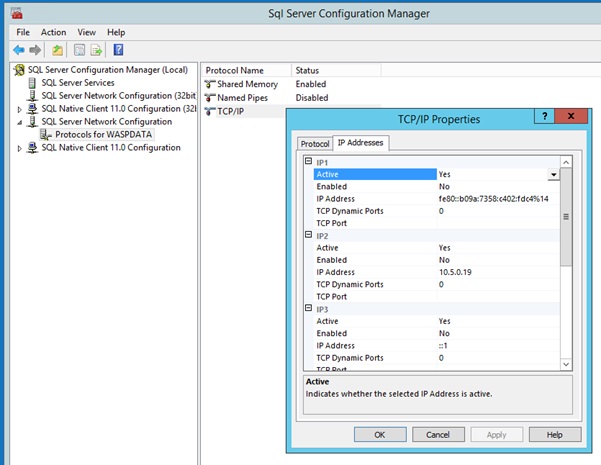
Task: Select the Named Pipes protocol icon
Action: (210, 98)
